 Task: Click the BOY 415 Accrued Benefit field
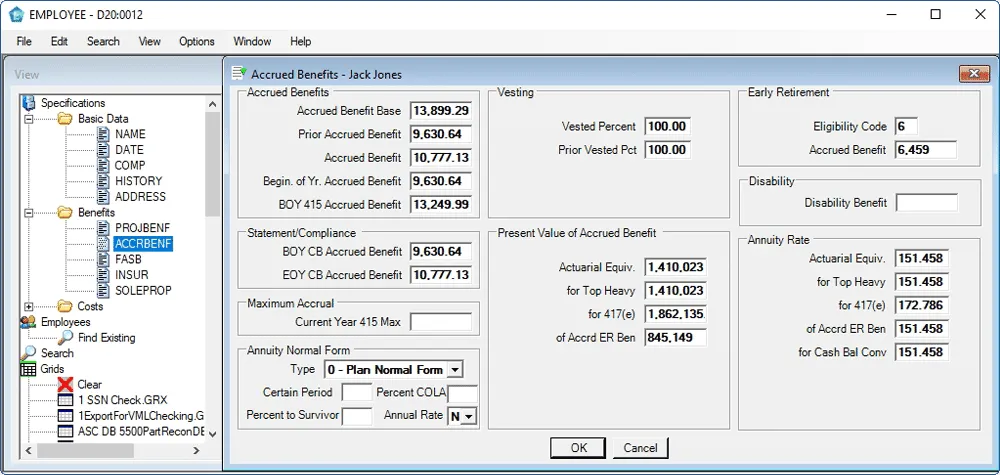tap(441, 205)
